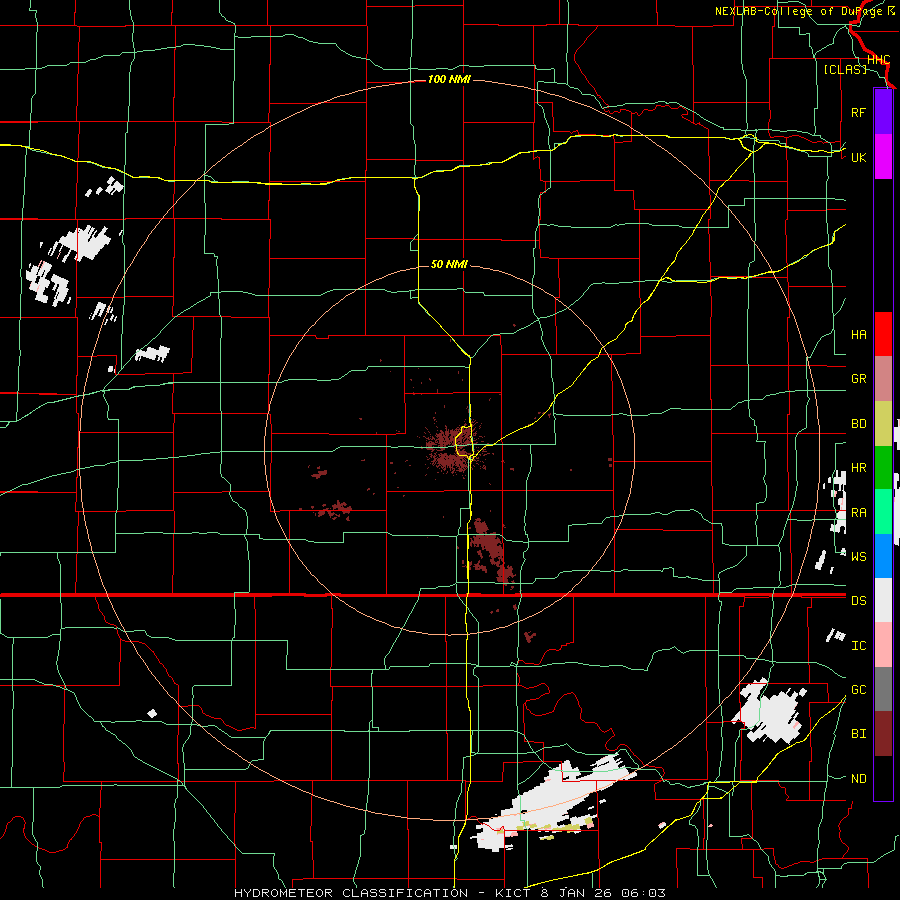The height and width of the screenshot is (900, 900).
Task: Click the brown BI legend swatch
Action: point(883,734)
